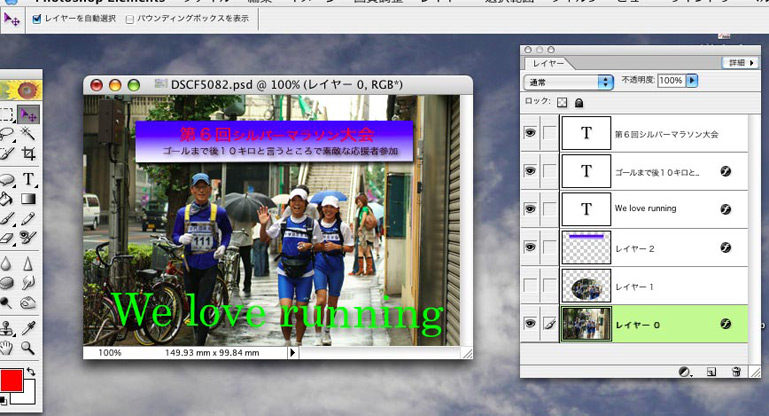Select the Blur tool
This screenshot has height=416, width=769.
coord(5,264)
